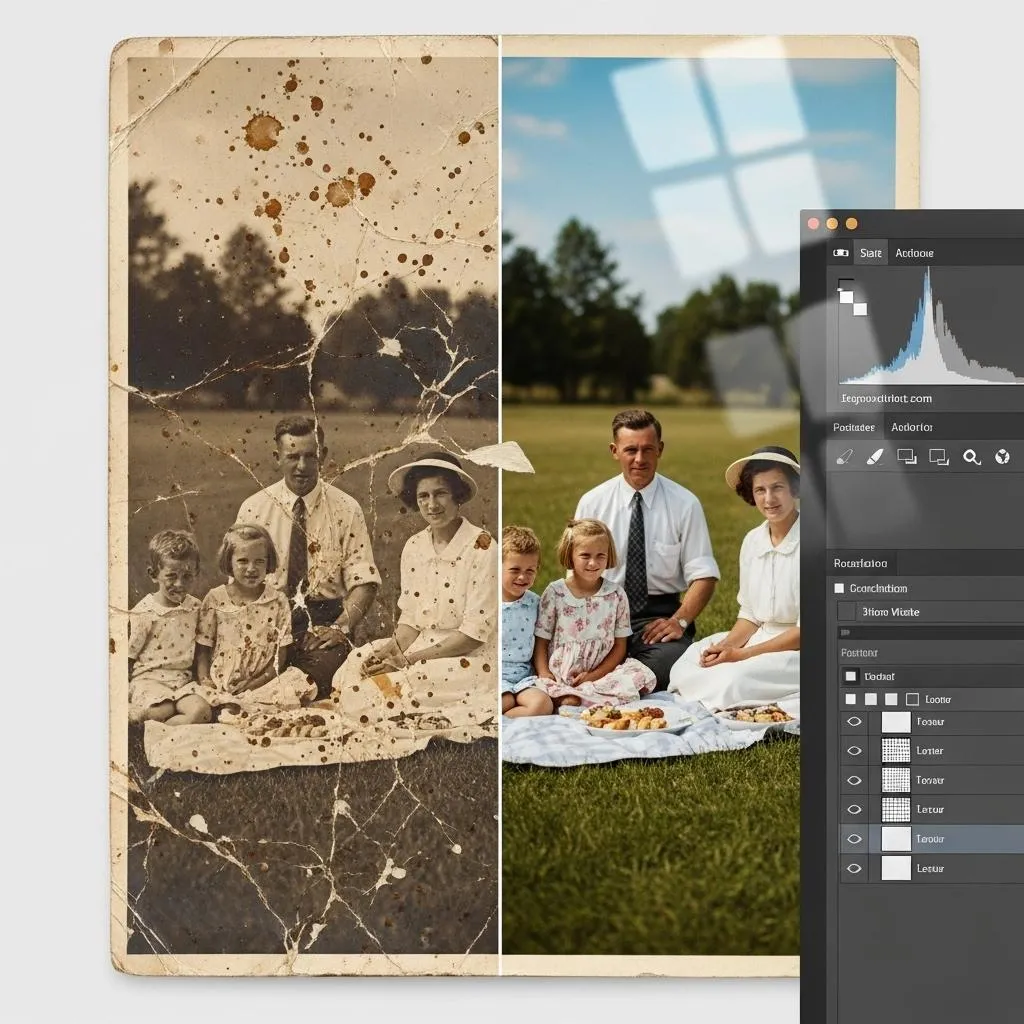This screenshot has height=1024, width=1024.
Task: Click the camera icon beside the histogram tabs
Action: [840, 253]
